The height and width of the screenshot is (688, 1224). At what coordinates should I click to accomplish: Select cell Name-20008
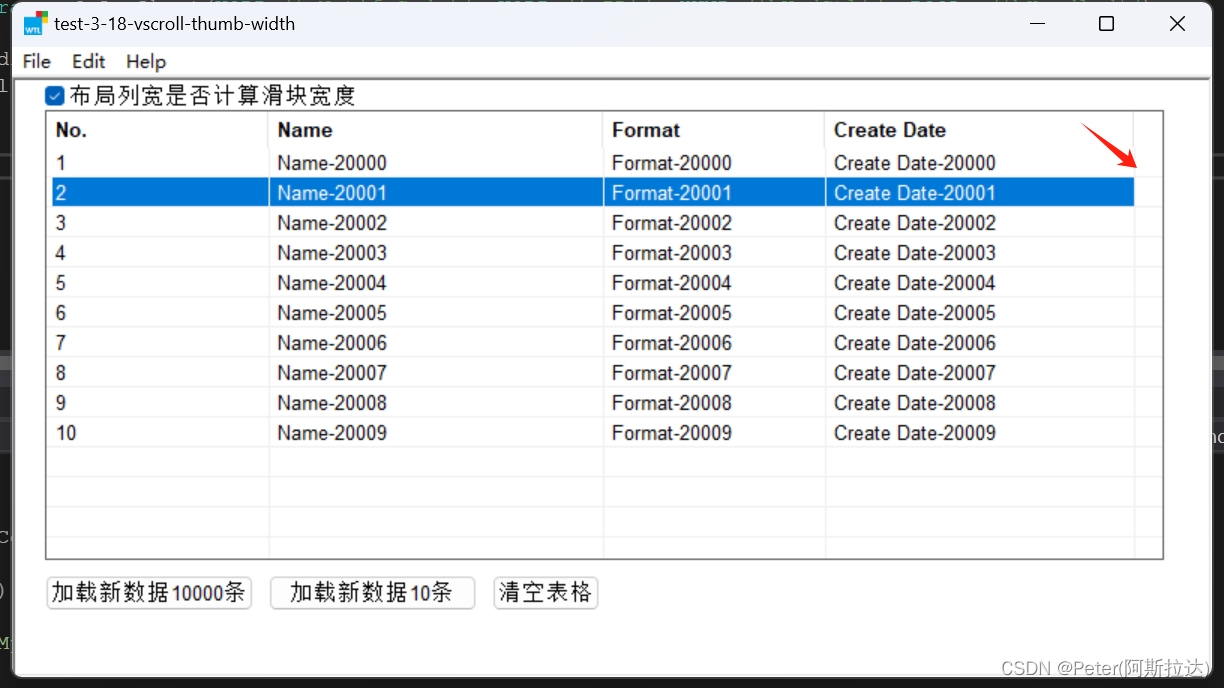[x=436, y=403]
